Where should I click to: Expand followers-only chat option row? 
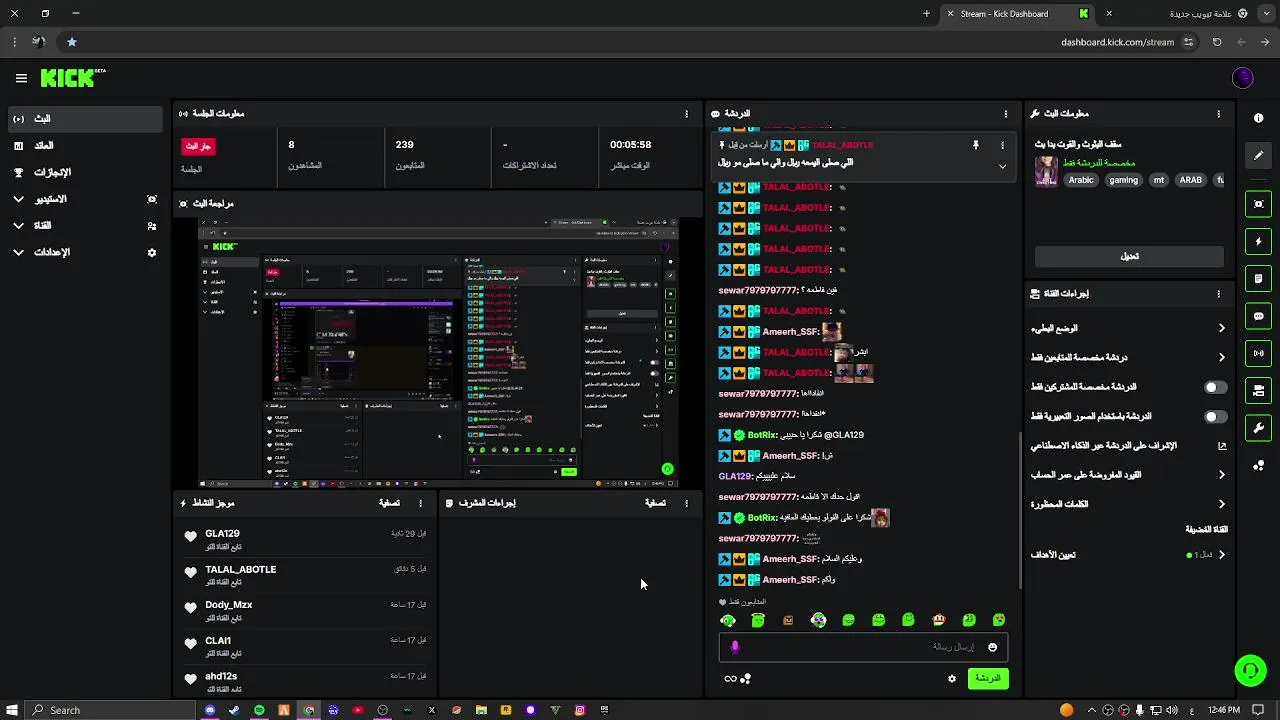coord(1129,357)
